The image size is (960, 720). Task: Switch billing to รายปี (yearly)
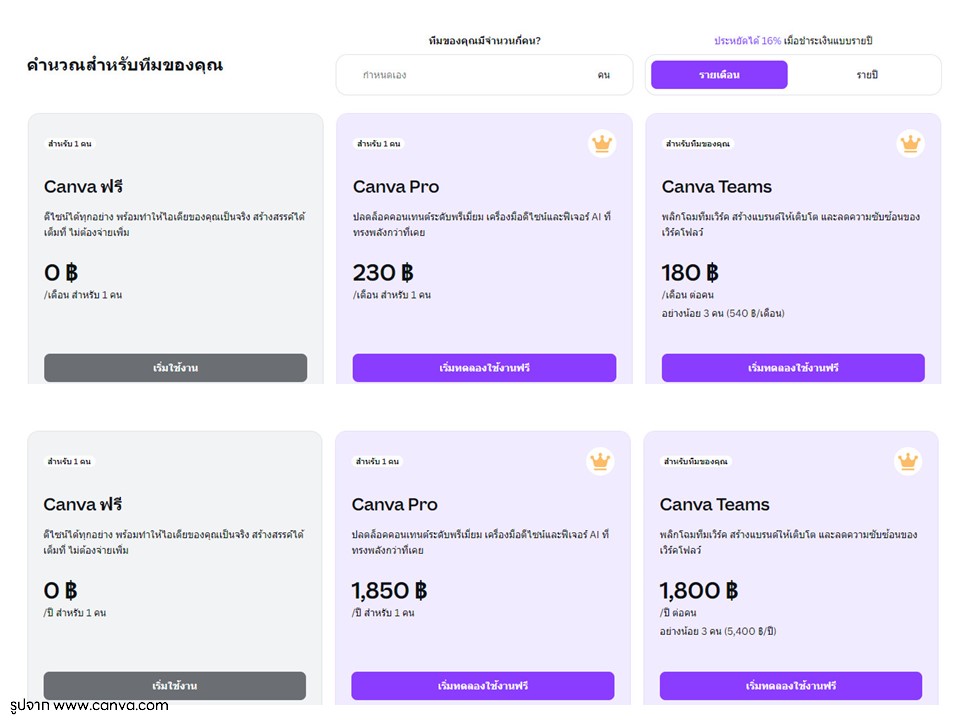[x=866, y=75]
